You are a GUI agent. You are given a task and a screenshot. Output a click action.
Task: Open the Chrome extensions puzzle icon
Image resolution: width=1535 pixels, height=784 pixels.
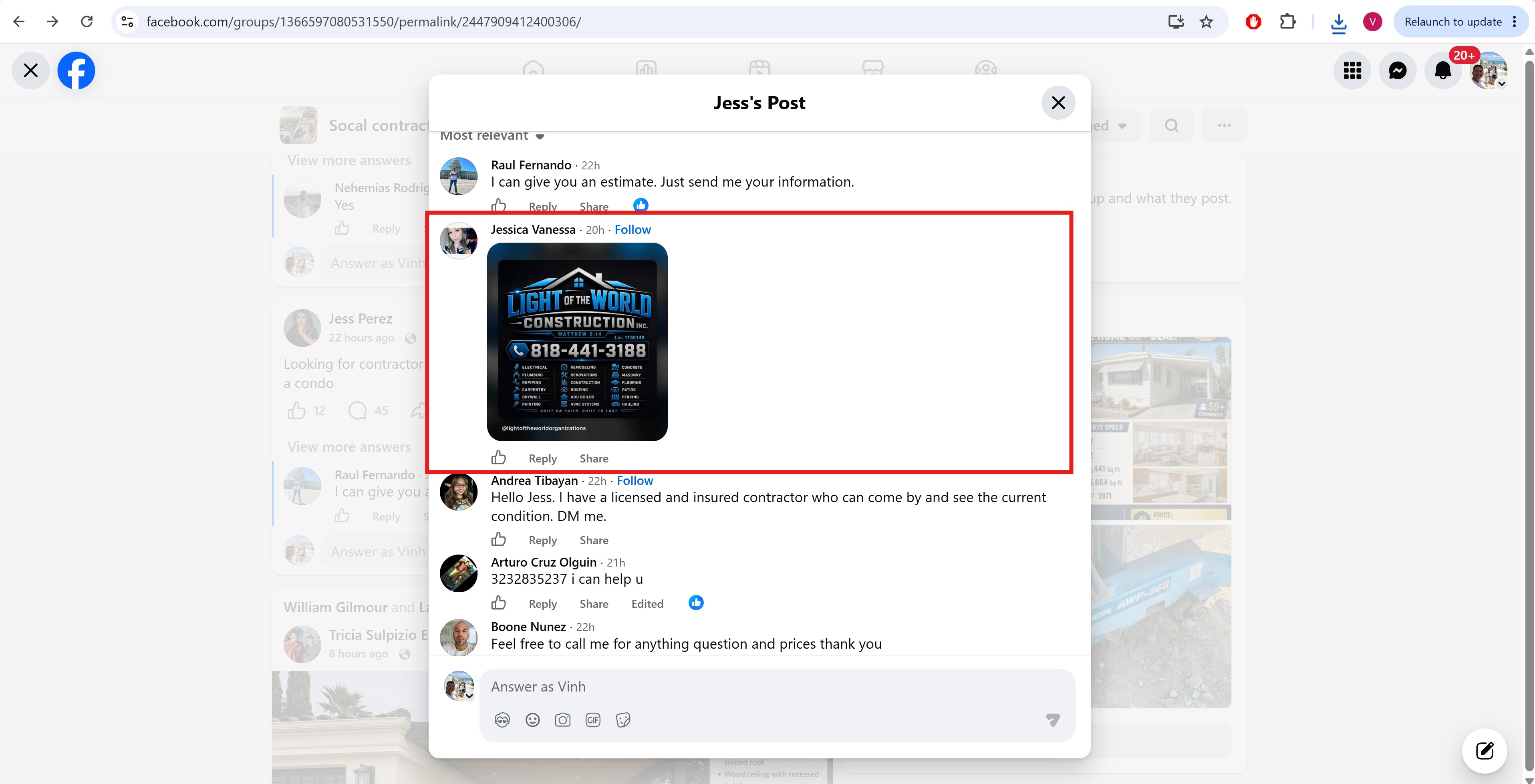pos(1288,22)
